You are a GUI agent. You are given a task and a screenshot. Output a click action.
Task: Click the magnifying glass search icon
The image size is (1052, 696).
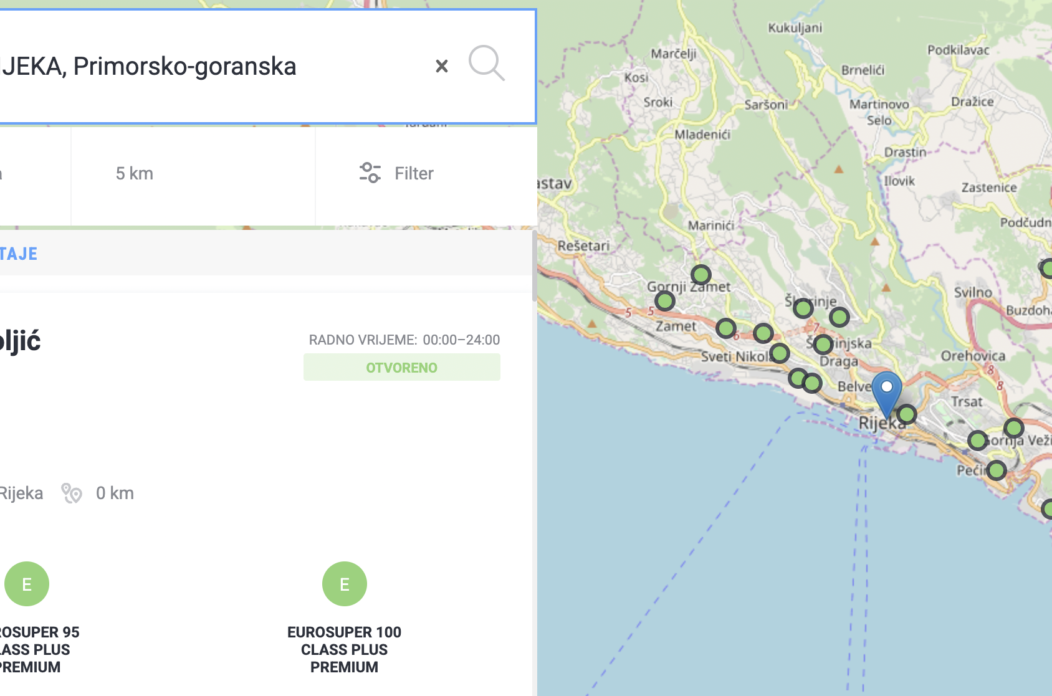click(x=486, y=65)
